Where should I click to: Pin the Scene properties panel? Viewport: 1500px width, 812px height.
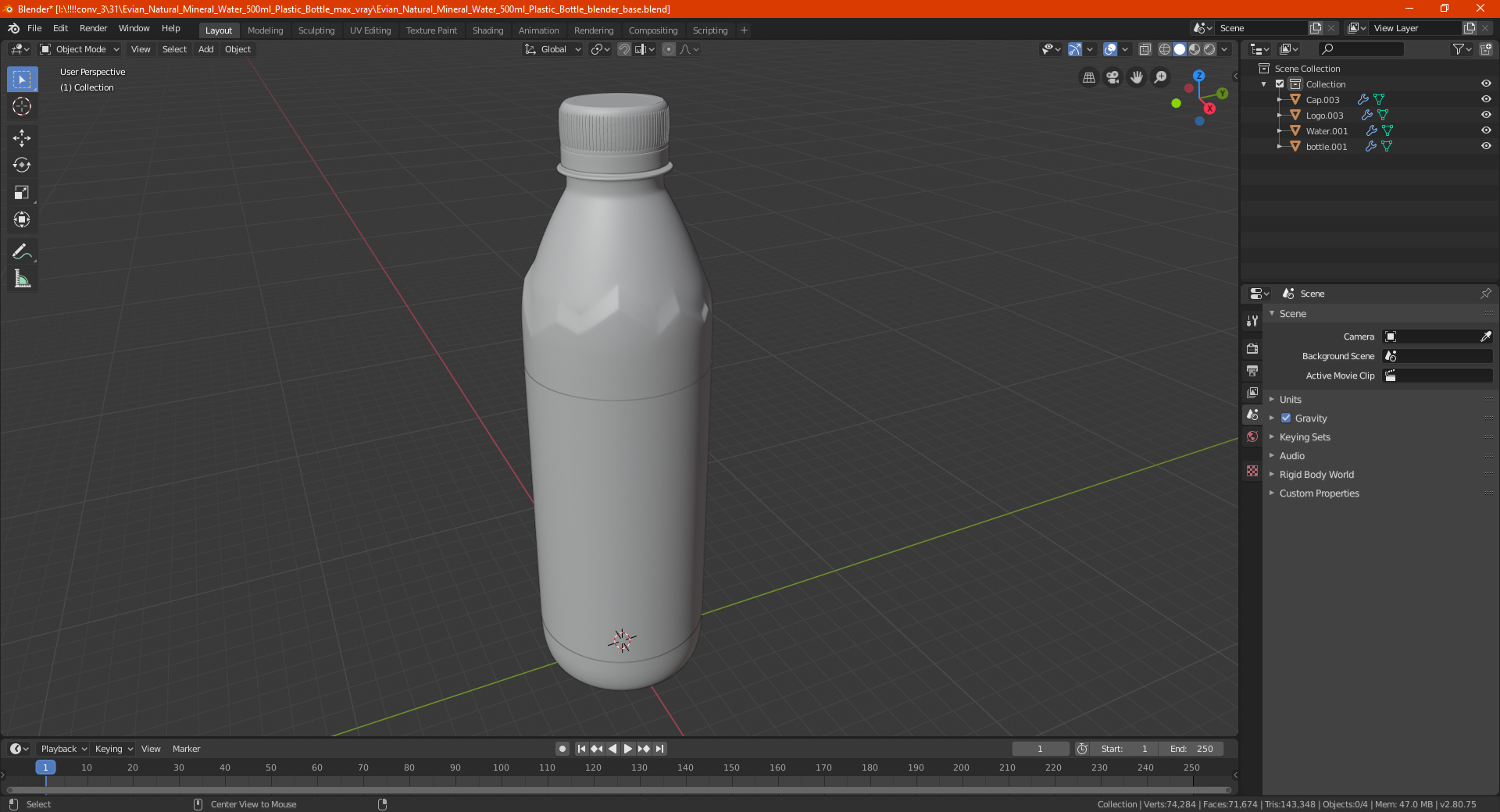pyautogui.click(x=1485, y=294)
